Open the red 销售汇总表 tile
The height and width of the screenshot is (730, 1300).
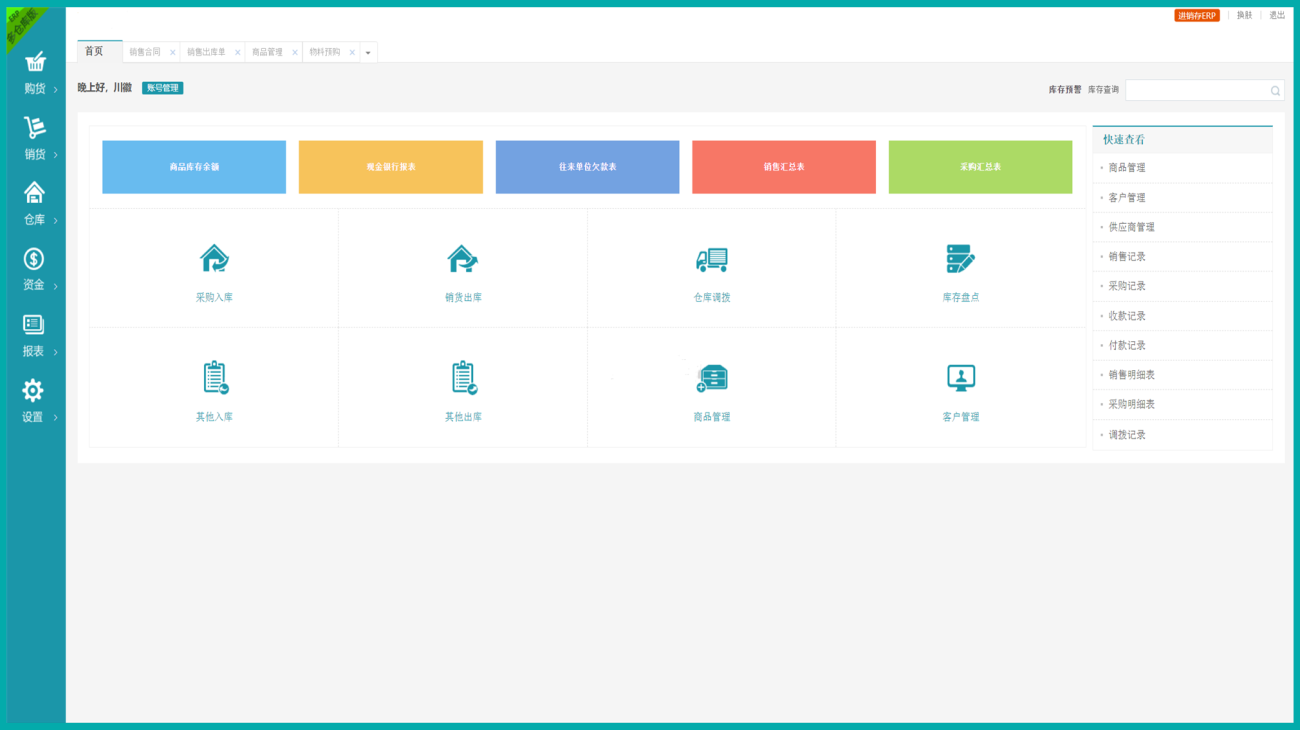click(784, 167)
